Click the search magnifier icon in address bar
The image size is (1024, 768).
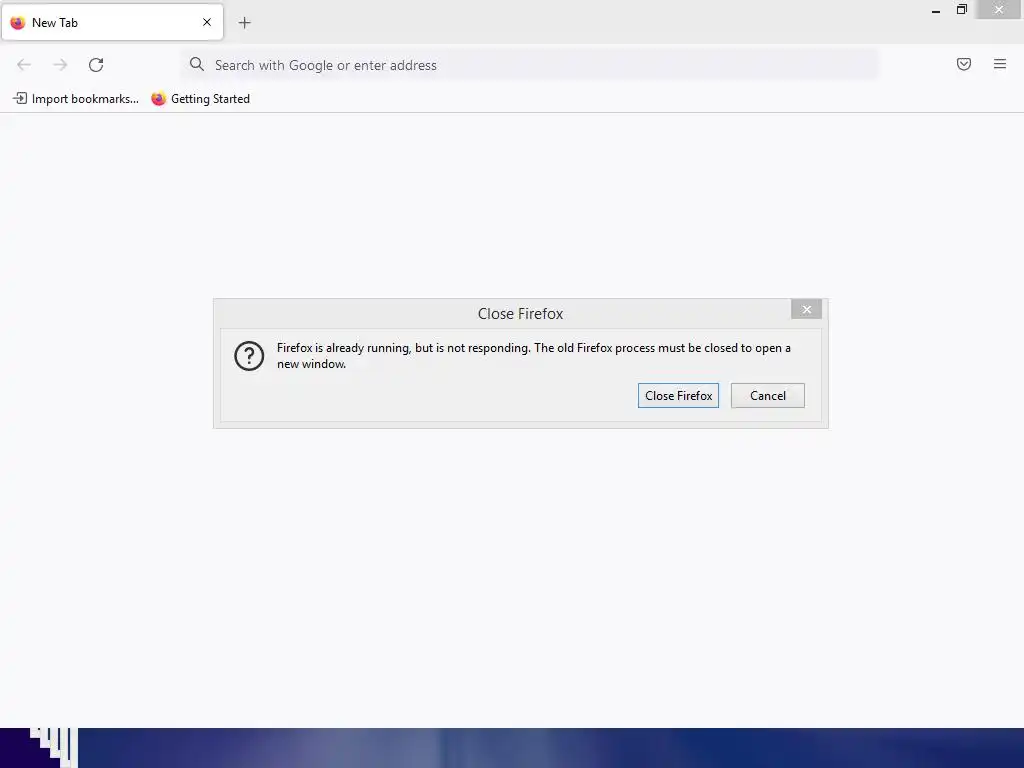click(x=197, y=64)
